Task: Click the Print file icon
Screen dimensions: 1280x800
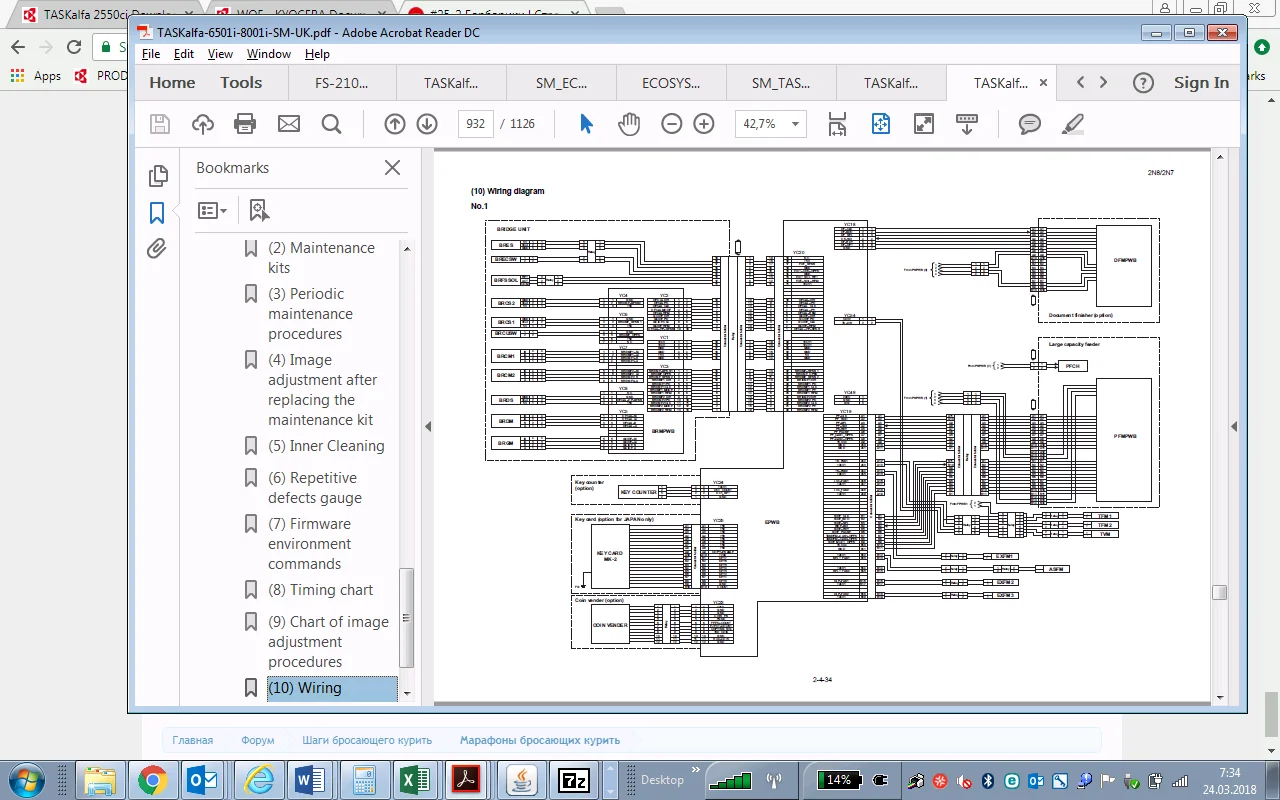Action: (x=245, y=124)
